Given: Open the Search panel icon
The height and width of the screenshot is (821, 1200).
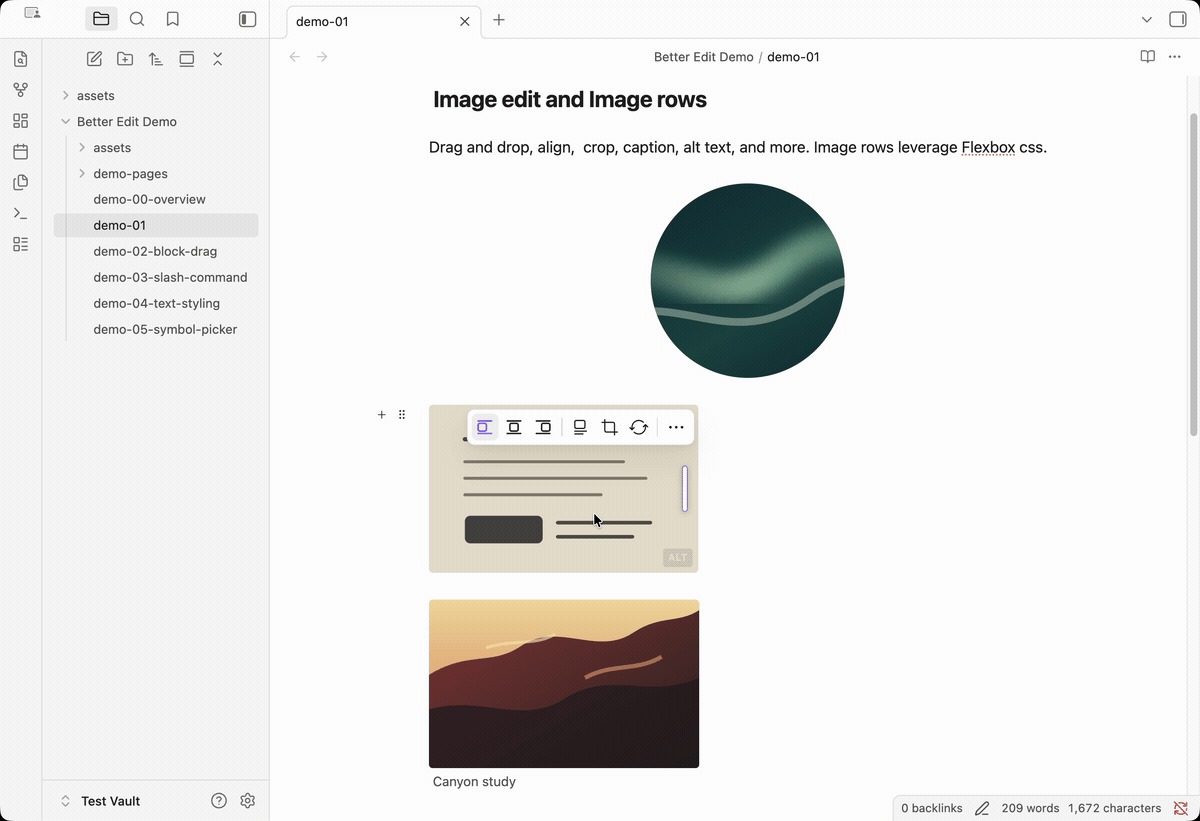Looking at the screenshot, I should pos(137,19).
